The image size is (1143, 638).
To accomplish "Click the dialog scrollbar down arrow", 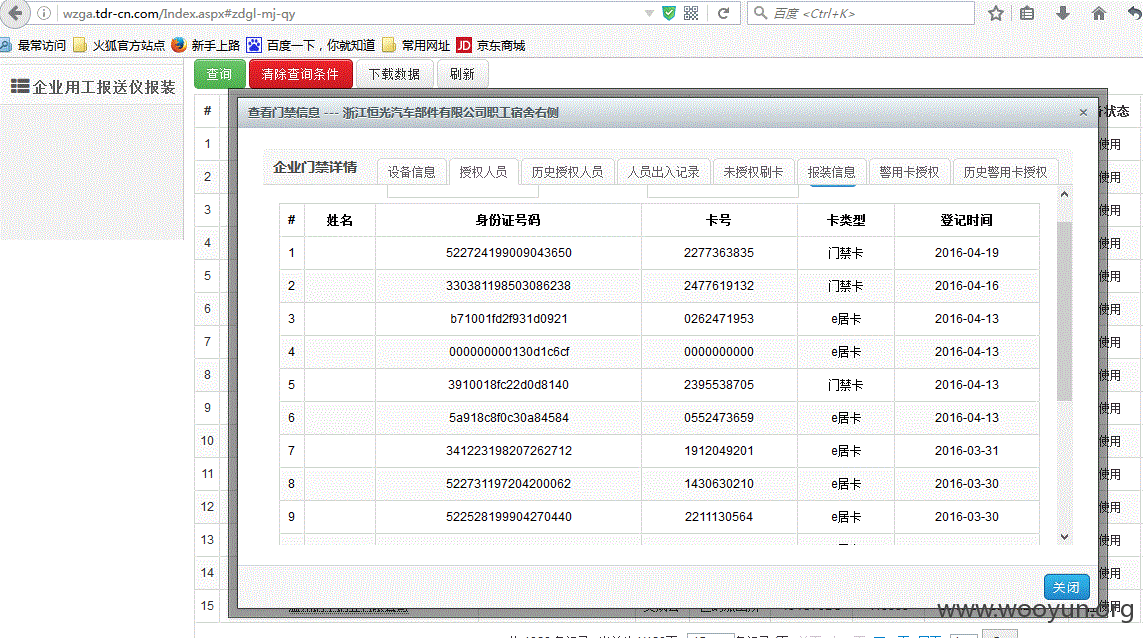I will coord(1064,537).
